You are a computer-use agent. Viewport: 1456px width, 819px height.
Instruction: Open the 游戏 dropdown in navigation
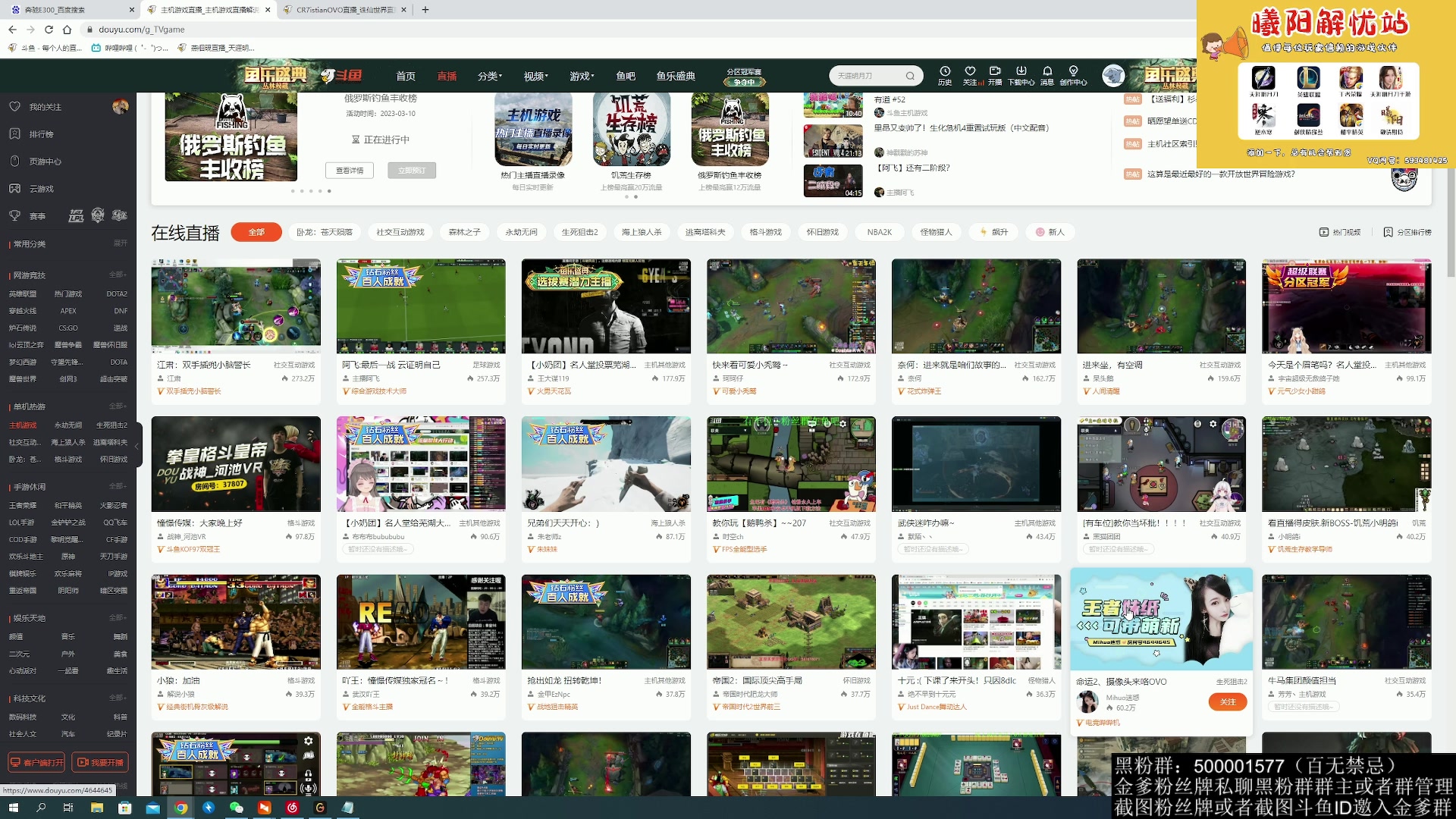[x=582, y=76]
